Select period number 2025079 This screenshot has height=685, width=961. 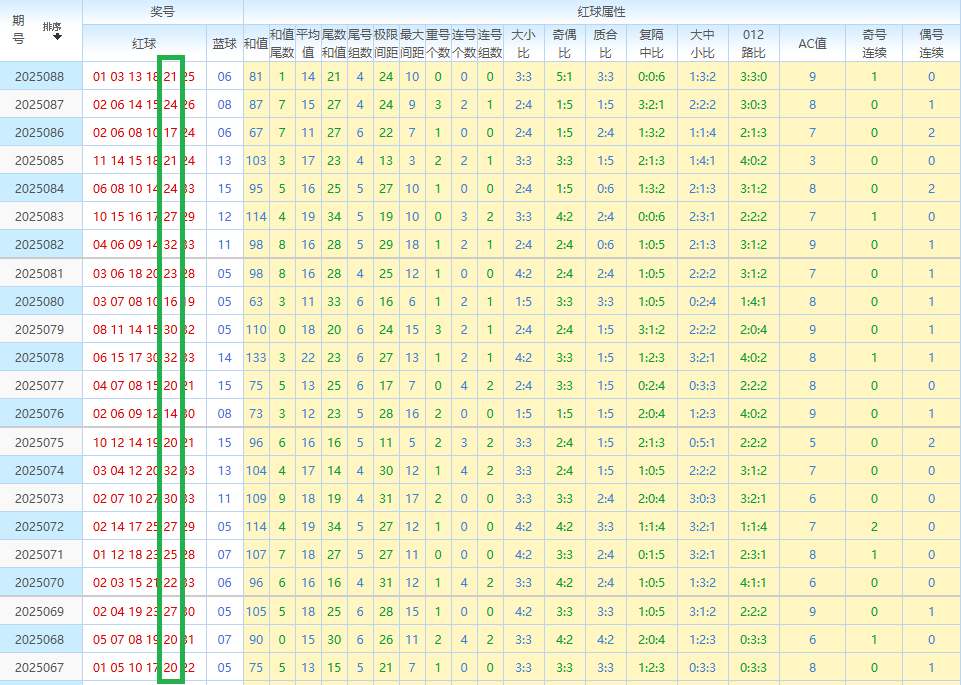(x=39, y=330)
